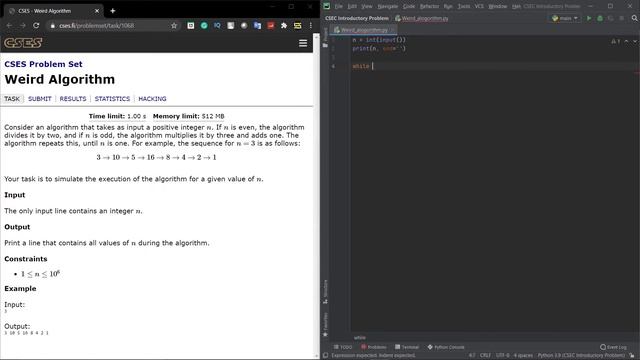Click the tool windows toggle in status bar corner

[x=325, y=356]
